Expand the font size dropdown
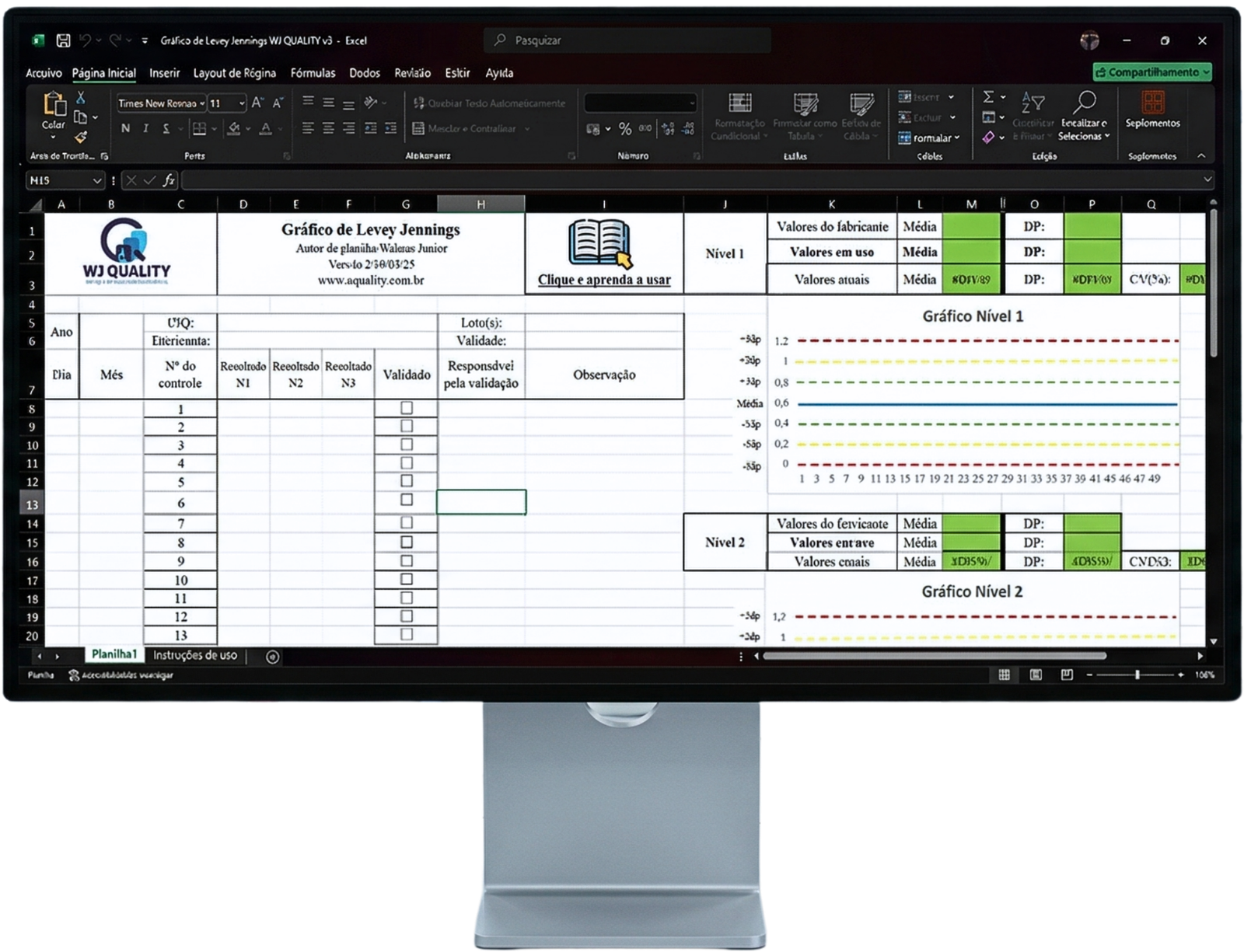 click(242, 103)
